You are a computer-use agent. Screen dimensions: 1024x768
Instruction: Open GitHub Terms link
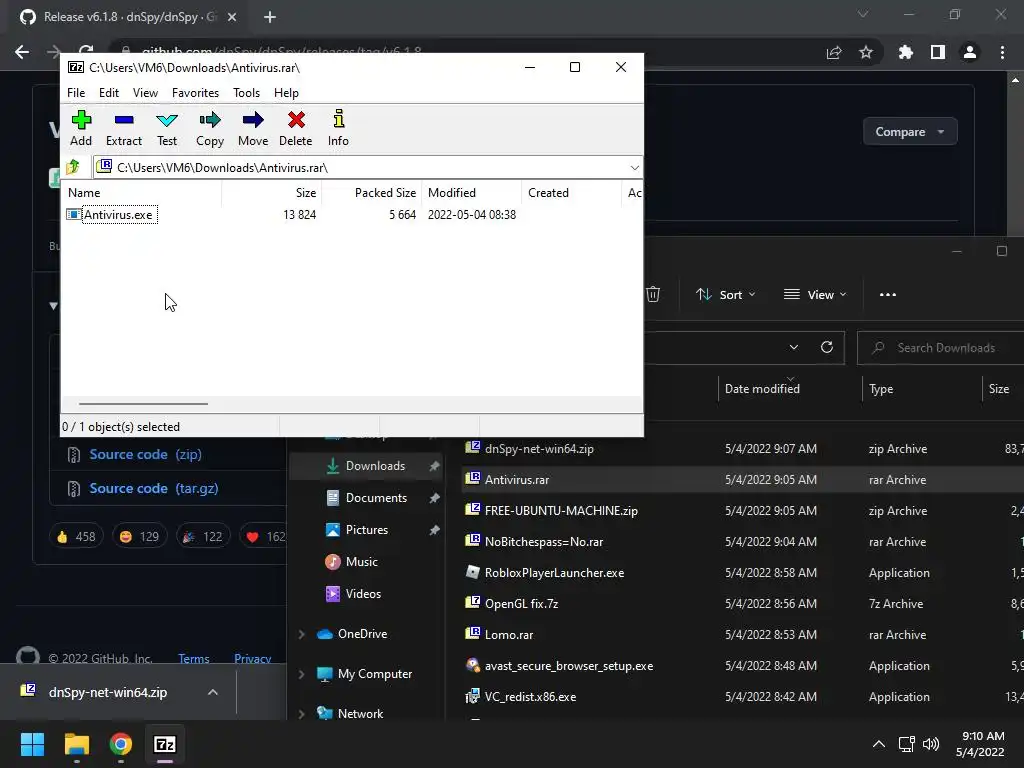coord(193,658)
